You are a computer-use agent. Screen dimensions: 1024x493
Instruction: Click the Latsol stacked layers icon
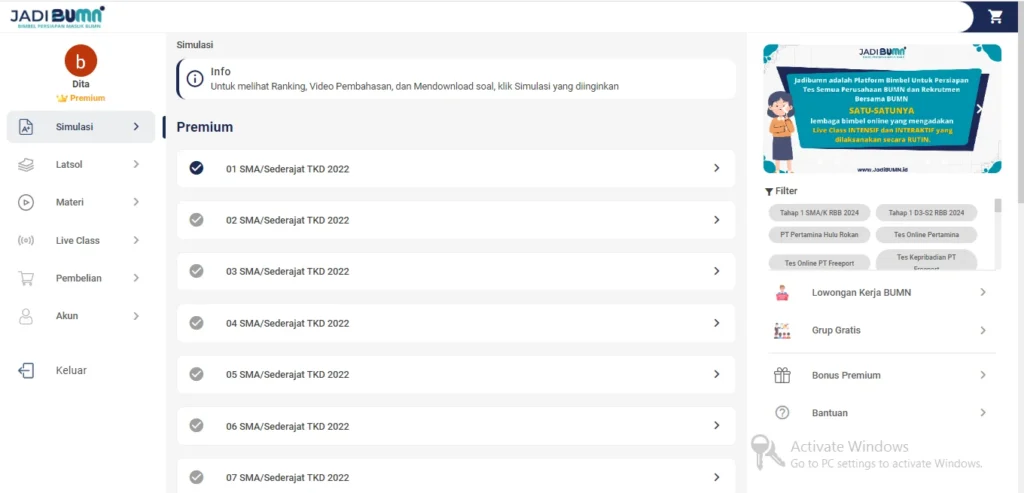(27, 165)
